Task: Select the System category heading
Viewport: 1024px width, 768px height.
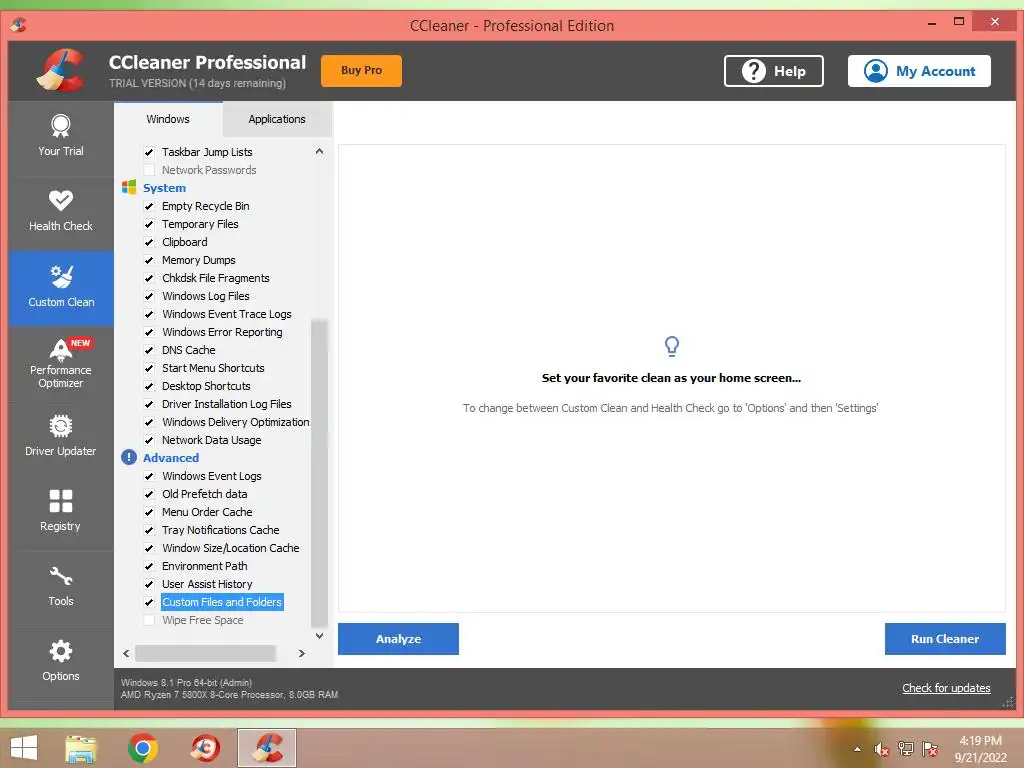Action: click(x=165, y=188)
